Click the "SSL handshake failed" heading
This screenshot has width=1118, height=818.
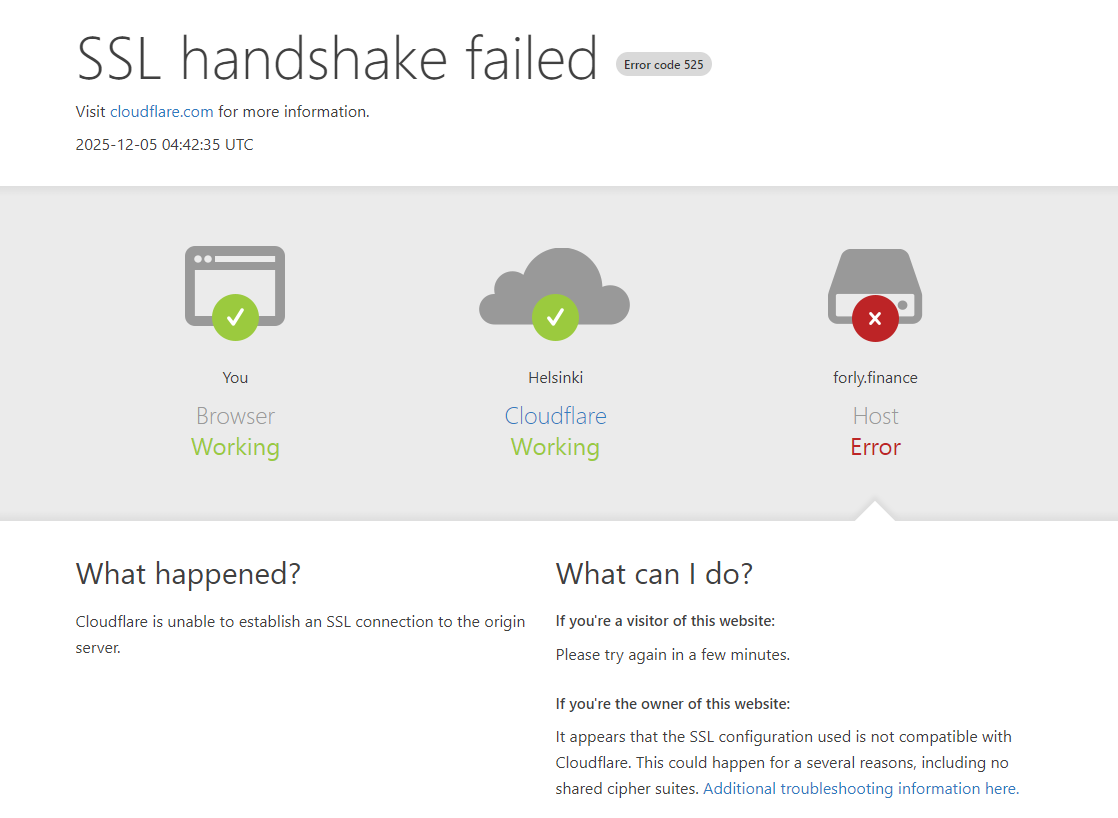(337, 58)
